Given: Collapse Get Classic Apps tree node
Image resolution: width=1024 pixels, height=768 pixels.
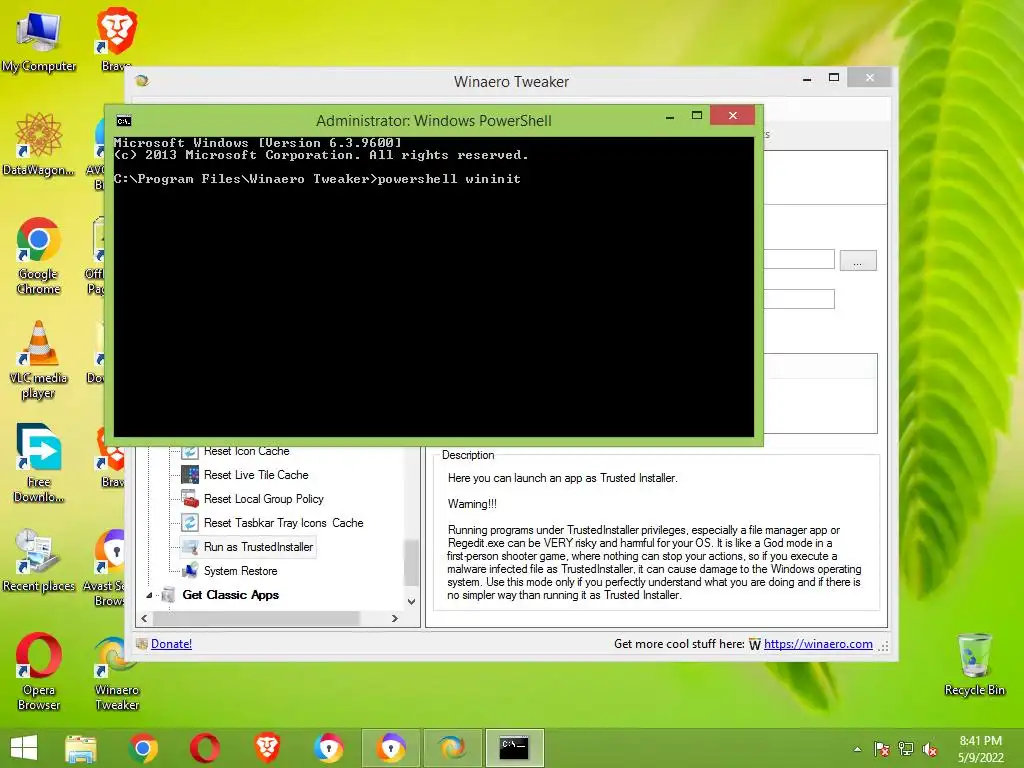Looking at the screenshot, I should pos(150,595).
